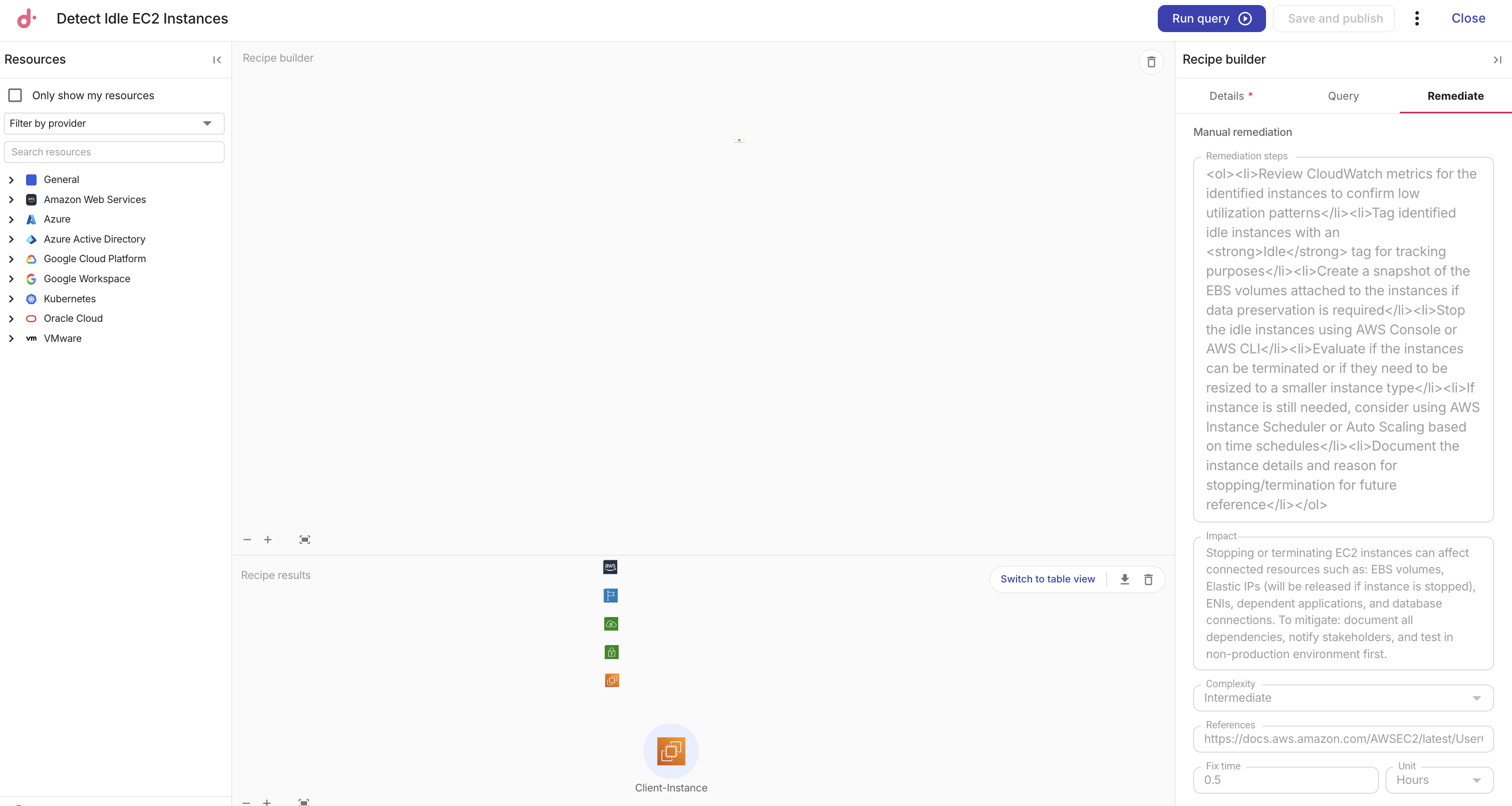This screenshot has height=806, width=1512.
Task: Click the Google Workspace icon
Action: [x=32, y=279]
